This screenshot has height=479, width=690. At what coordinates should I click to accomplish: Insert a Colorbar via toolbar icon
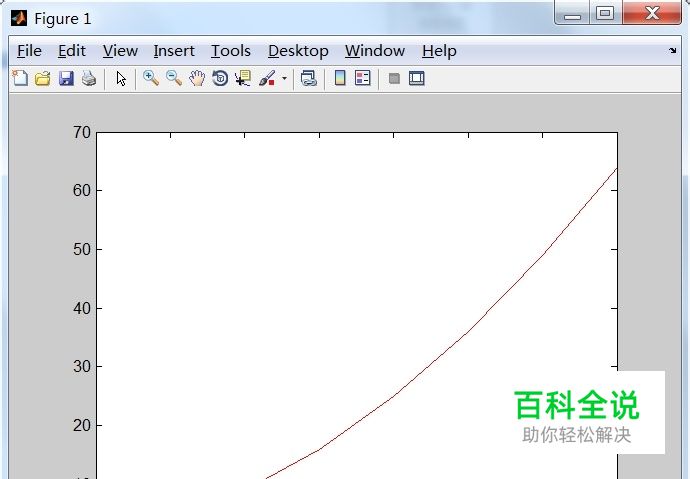point(340,78)
